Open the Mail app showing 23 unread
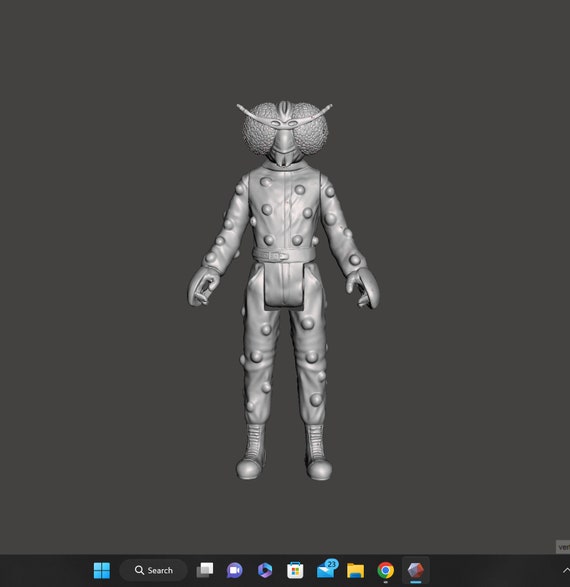Image resolution: width=570 pixels, height=587 pixels. [327, 569]
